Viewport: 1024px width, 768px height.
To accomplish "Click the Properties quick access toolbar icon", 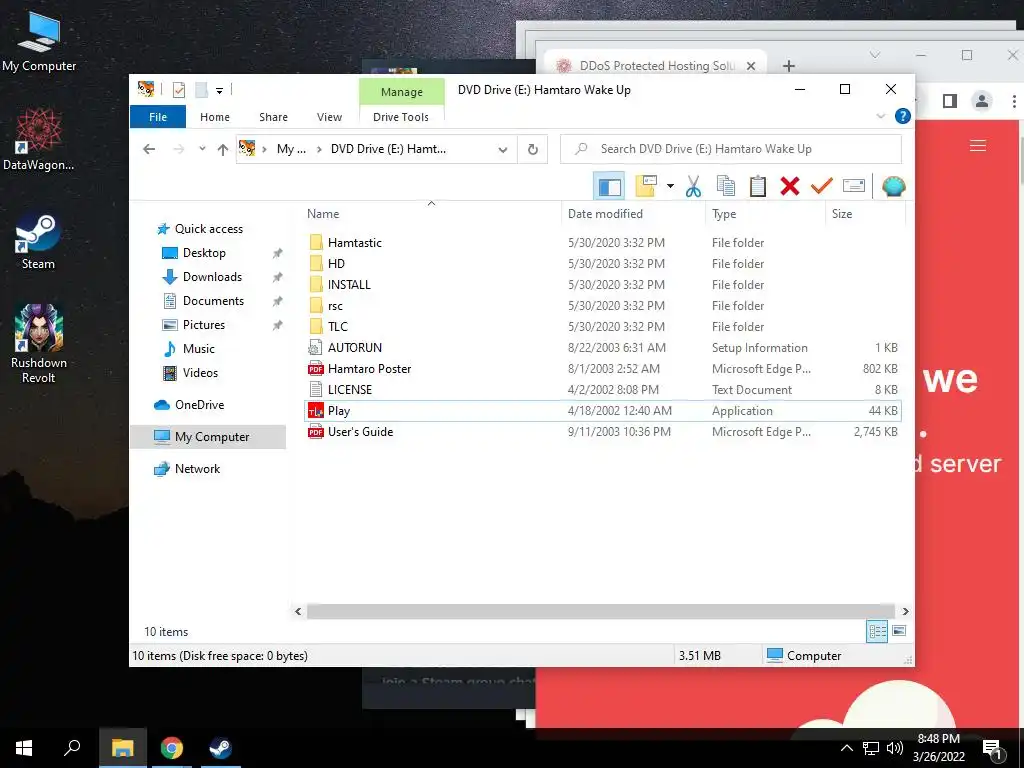I will pos(178,90).
